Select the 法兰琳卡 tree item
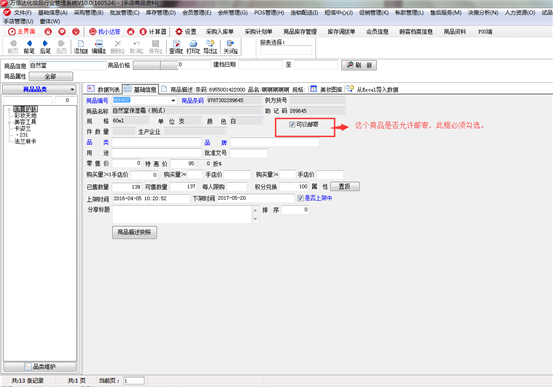 click(x=25, y=141)
